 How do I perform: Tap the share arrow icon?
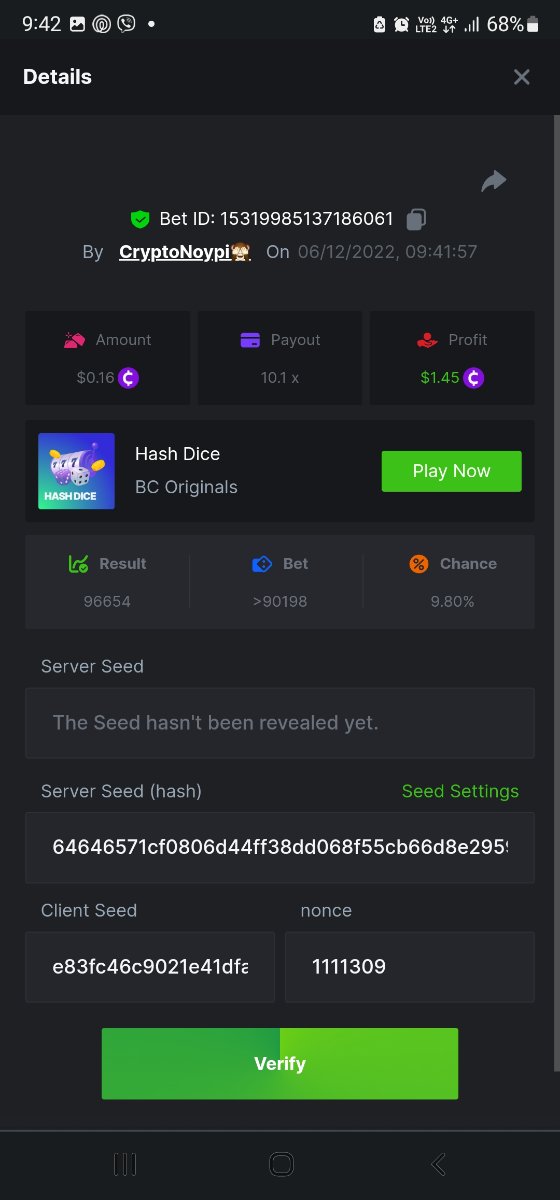click(494, 181)
